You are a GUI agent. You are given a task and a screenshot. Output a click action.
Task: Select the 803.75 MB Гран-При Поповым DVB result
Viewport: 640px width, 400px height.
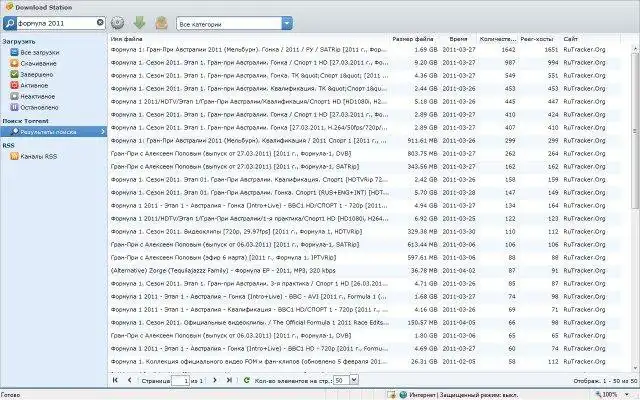coord(365,153)
